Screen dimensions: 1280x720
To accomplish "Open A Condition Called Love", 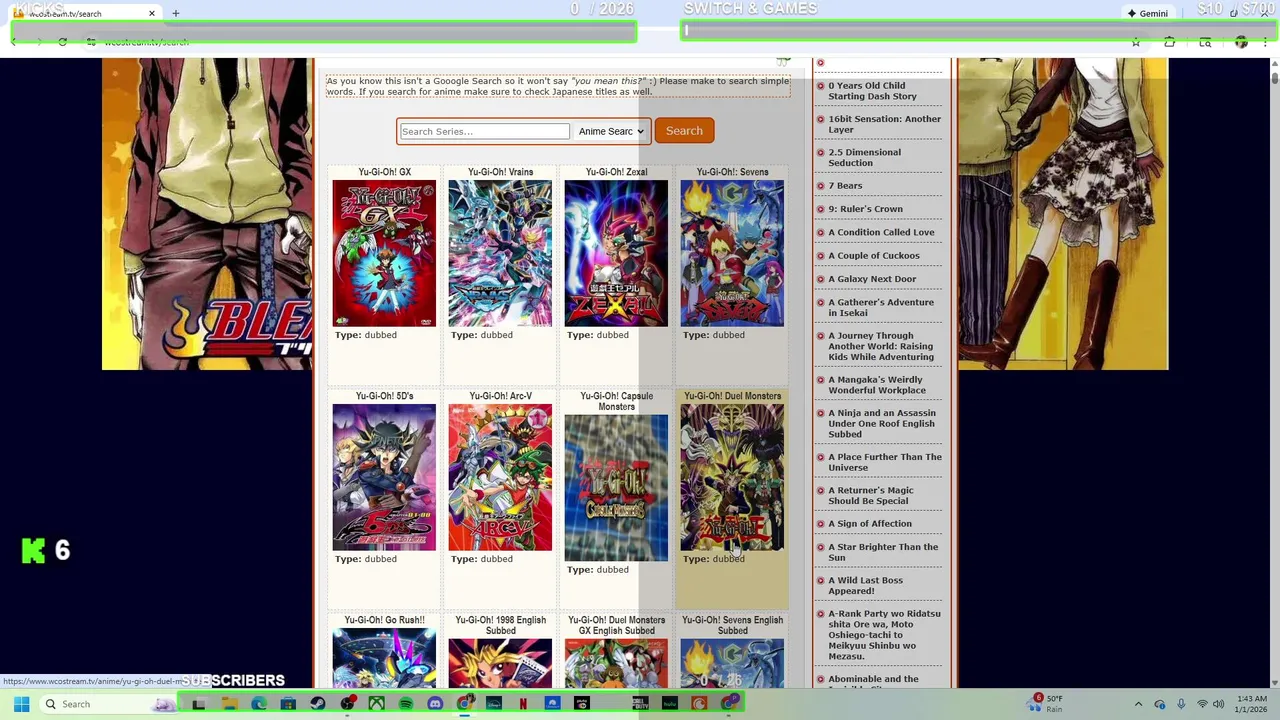I will pyautogui.click(x=881, y=232).
